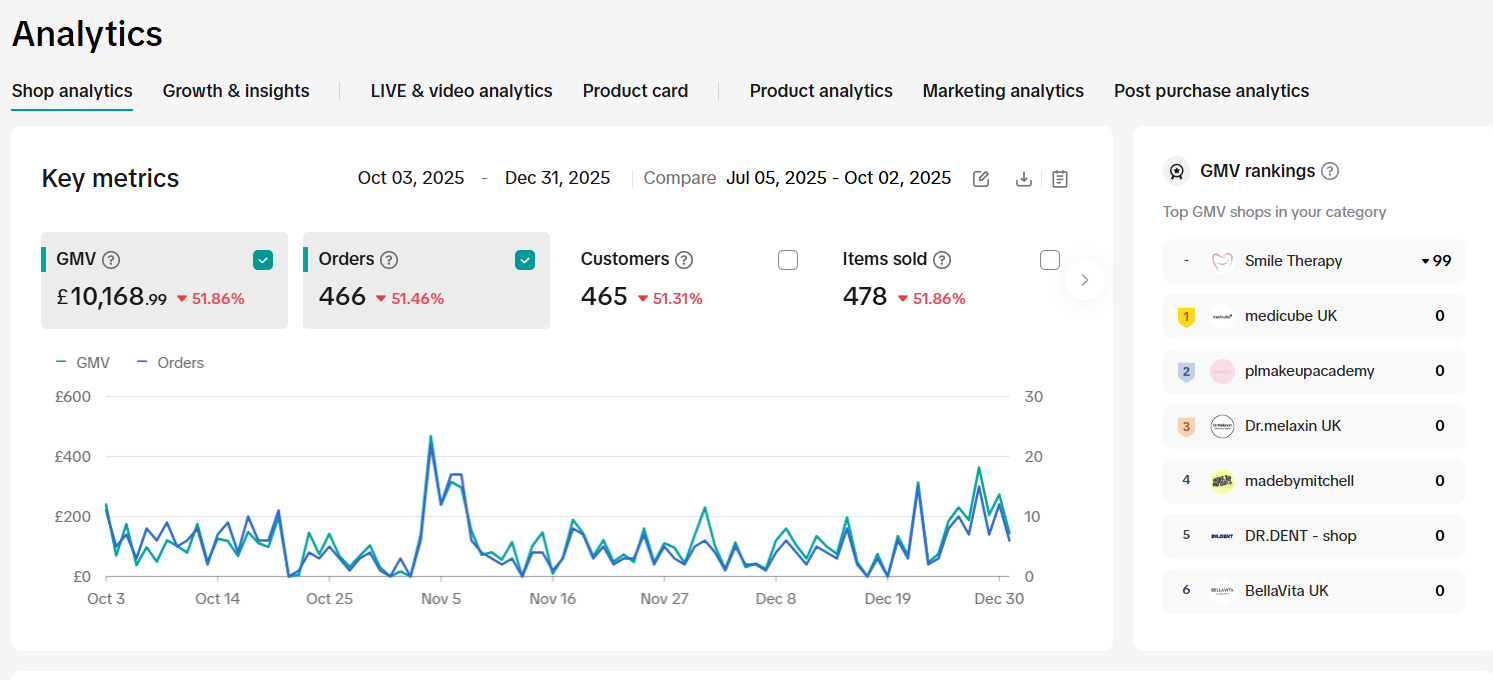
Task: Uncheck the GMV metric checkbox
Action: [263, 260]
